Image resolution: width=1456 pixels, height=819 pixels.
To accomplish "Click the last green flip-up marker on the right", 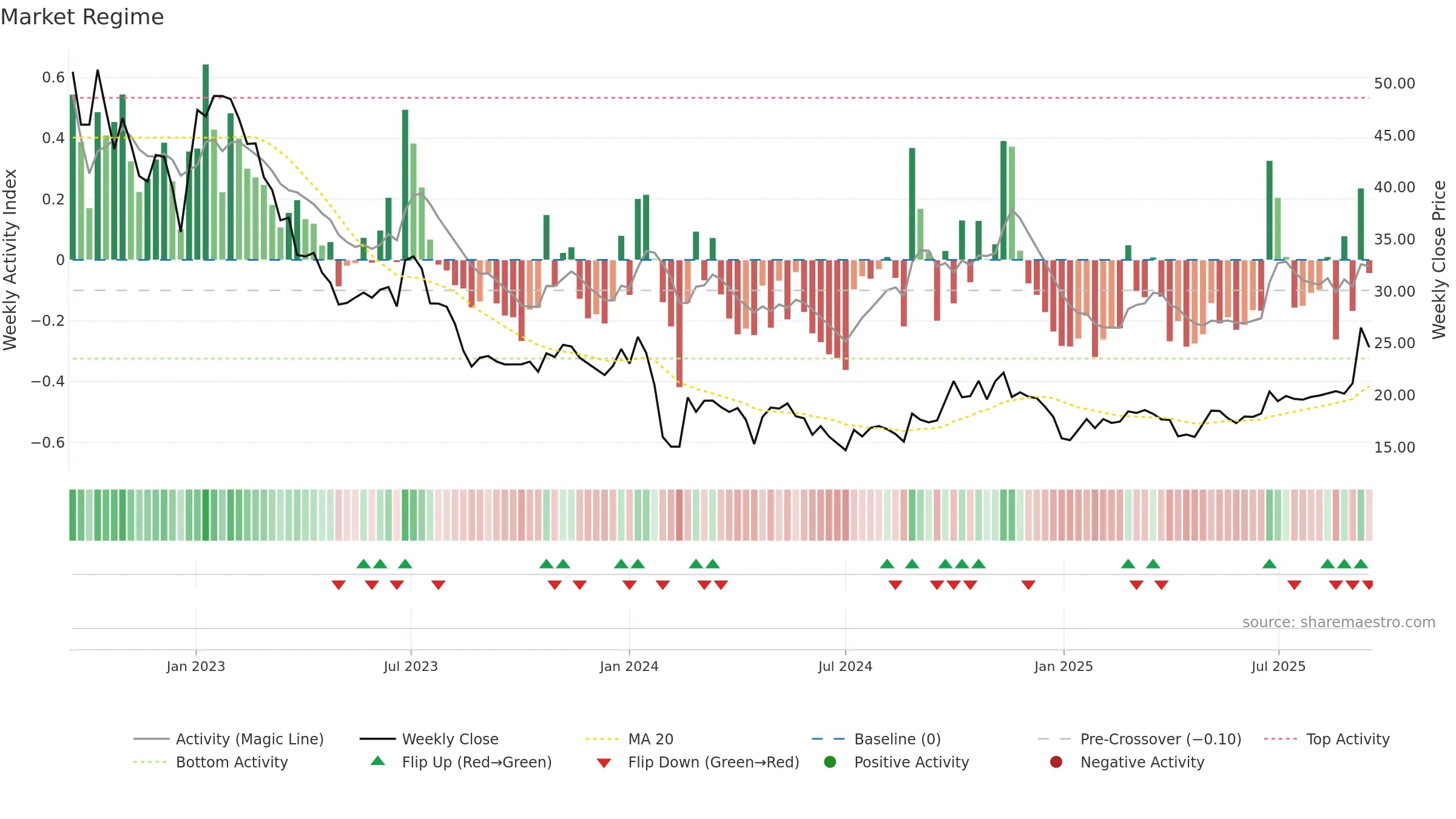I will coord(1361,564).
